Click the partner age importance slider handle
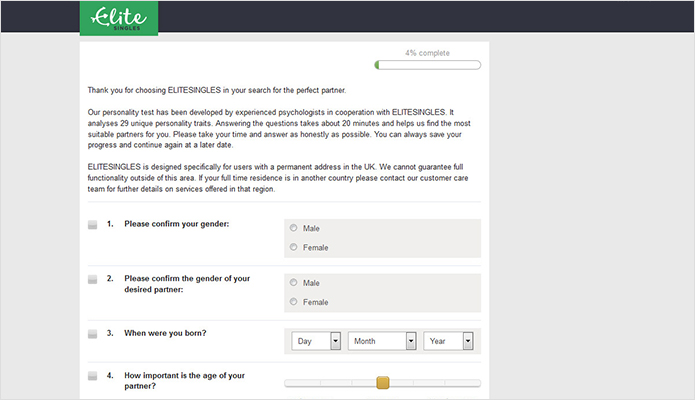 pyautogui.click(x=383, y=383)
